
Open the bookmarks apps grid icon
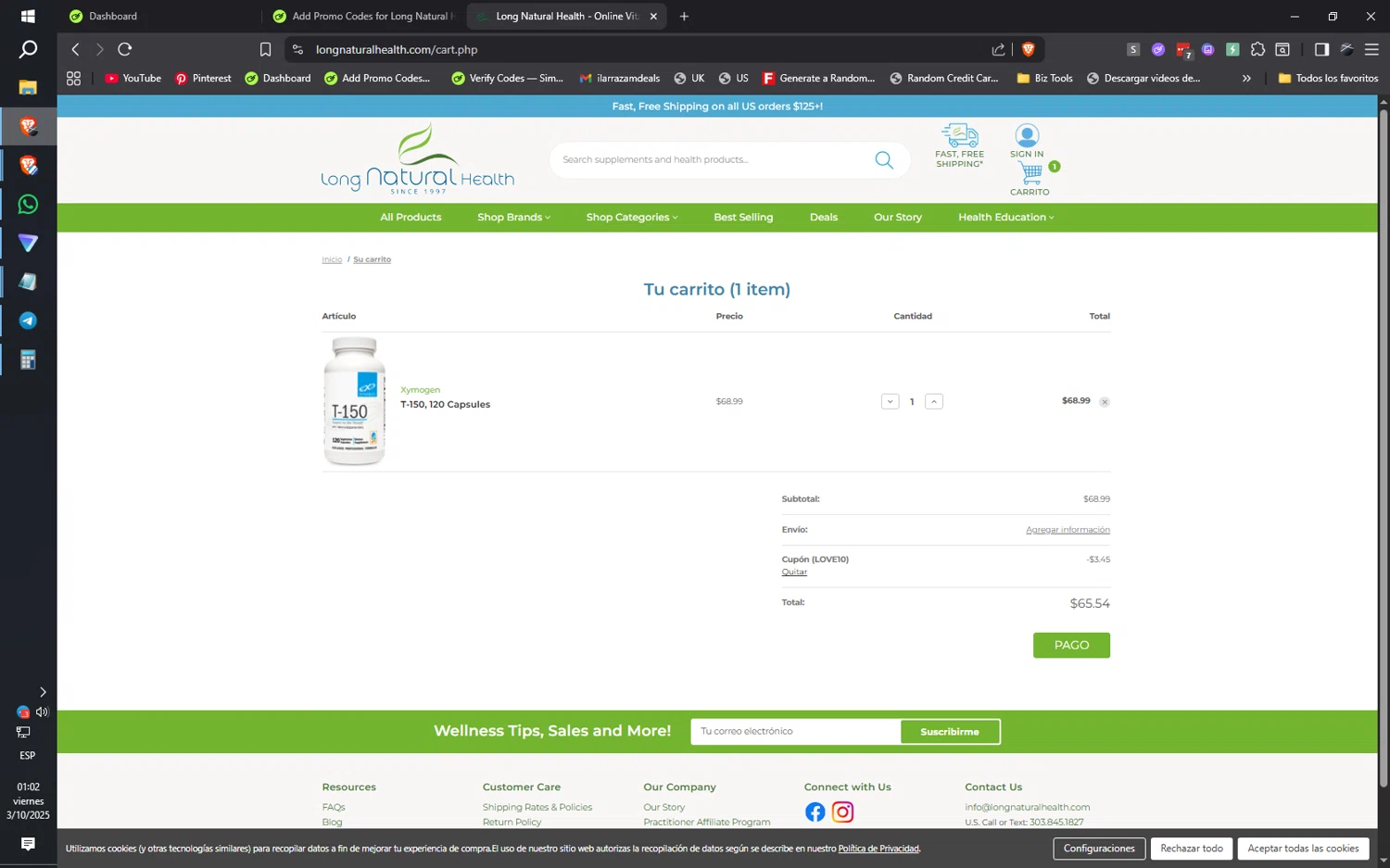[73, 79]
